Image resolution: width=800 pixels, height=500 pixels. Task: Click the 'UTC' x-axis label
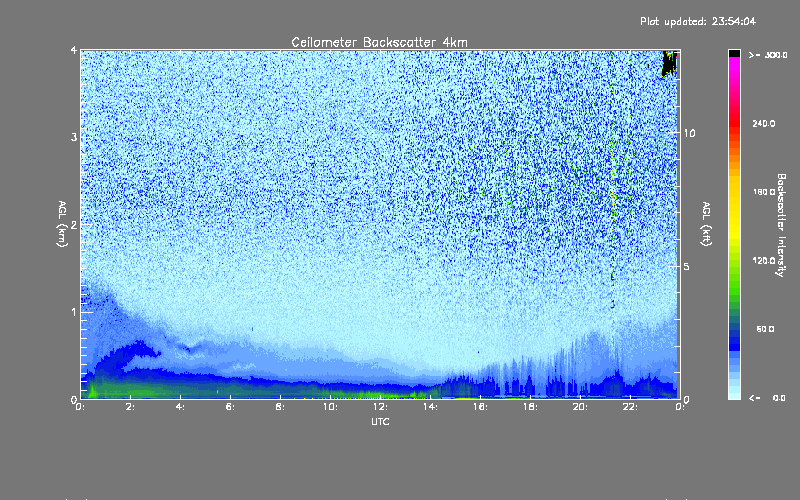tap(380, 422)
